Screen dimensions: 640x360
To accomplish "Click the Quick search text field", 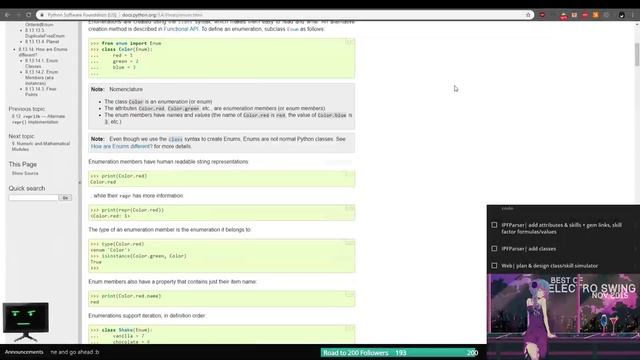I will click(33, 198).
